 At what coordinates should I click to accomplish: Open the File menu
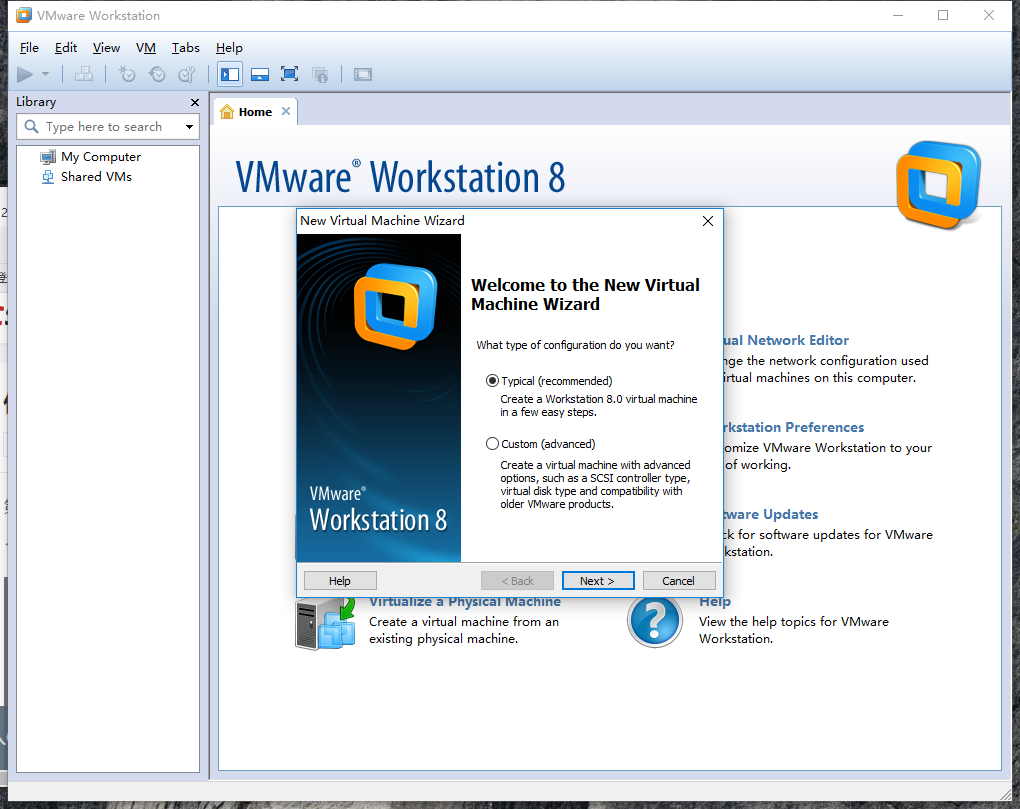click(x=29, y=47)
